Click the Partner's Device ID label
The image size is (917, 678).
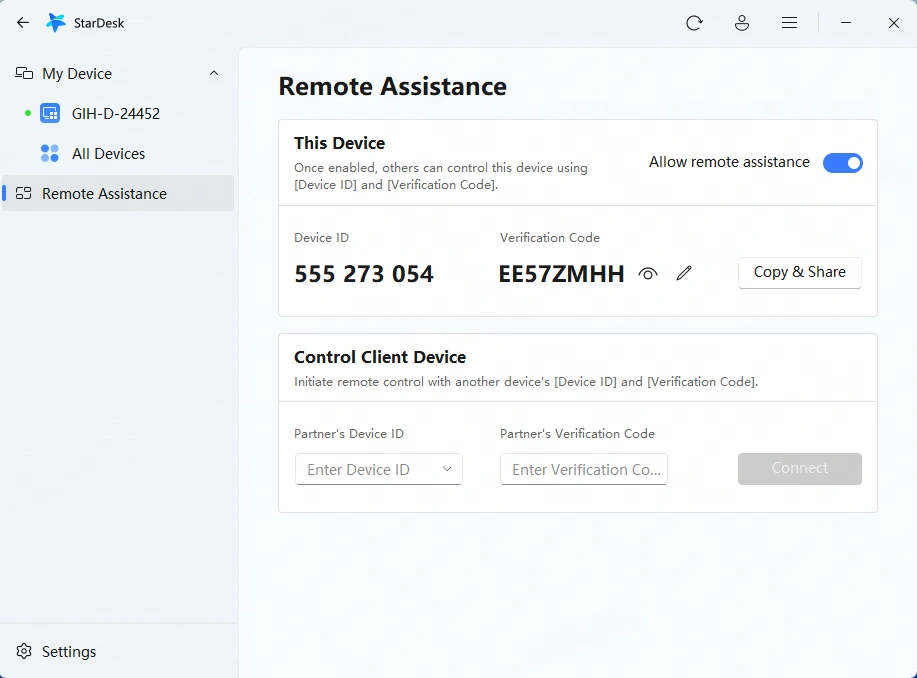(x=349, y=433)
